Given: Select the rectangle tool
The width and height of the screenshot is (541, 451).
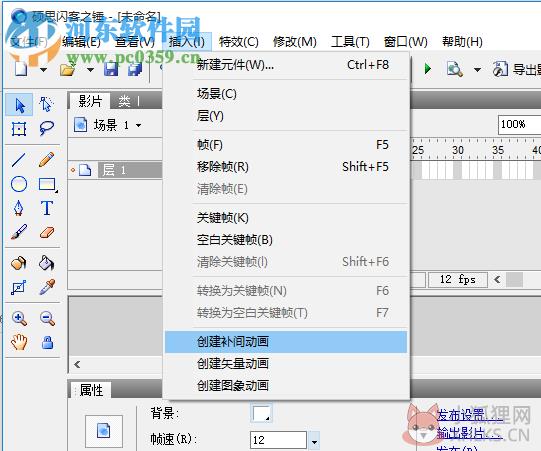Looking at the screenshot, I should [47, 185].
